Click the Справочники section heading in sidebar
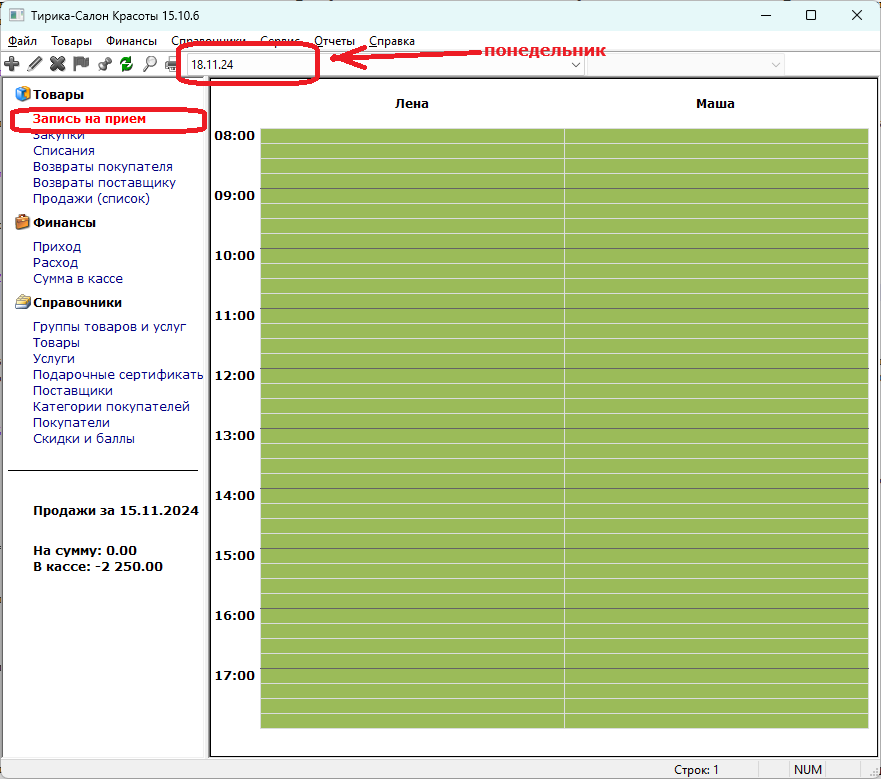Viewport: 881px width, 779px height. (77, 302)
